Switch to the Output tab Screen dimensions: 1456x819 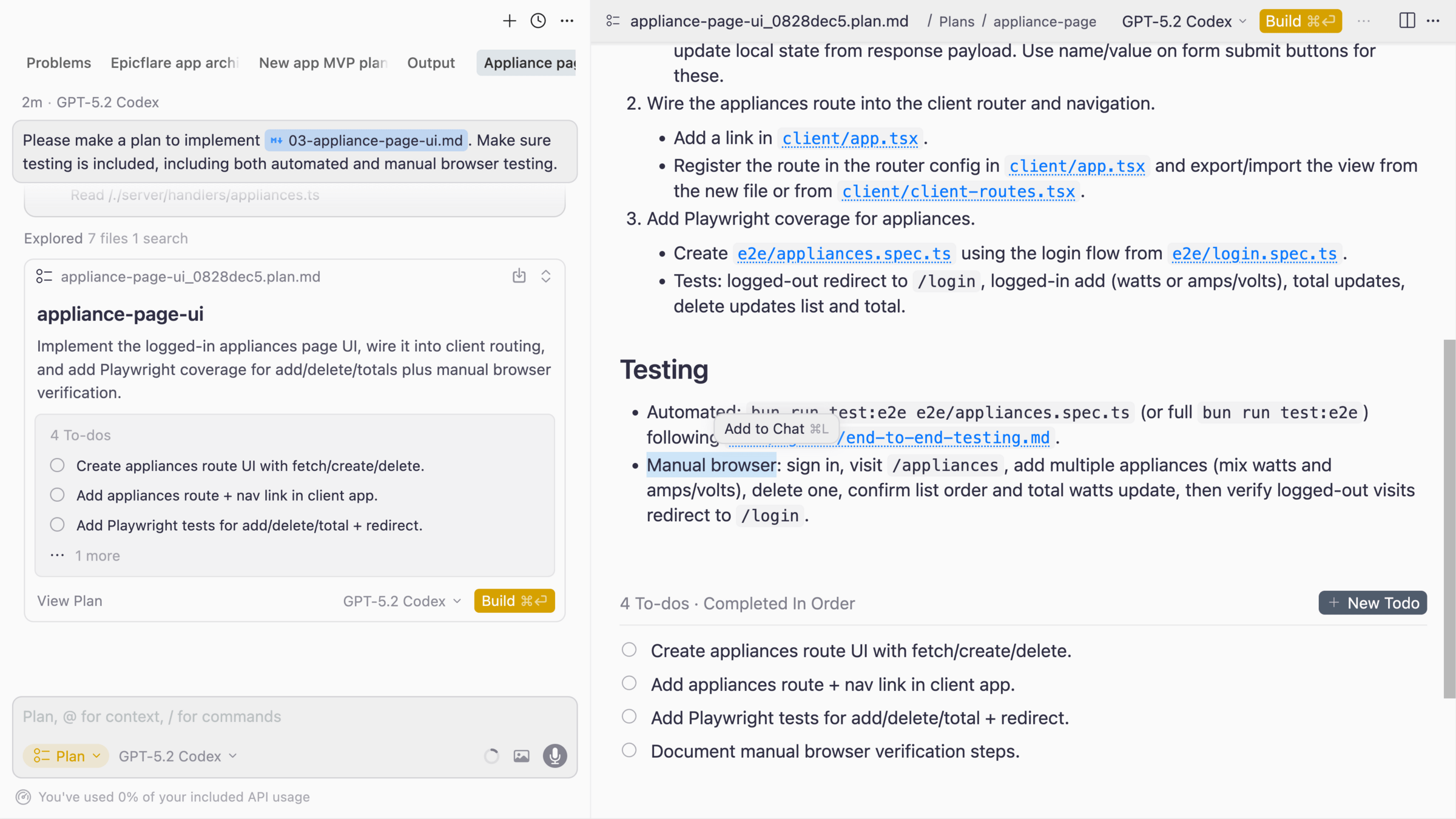(x=431, y=63)
